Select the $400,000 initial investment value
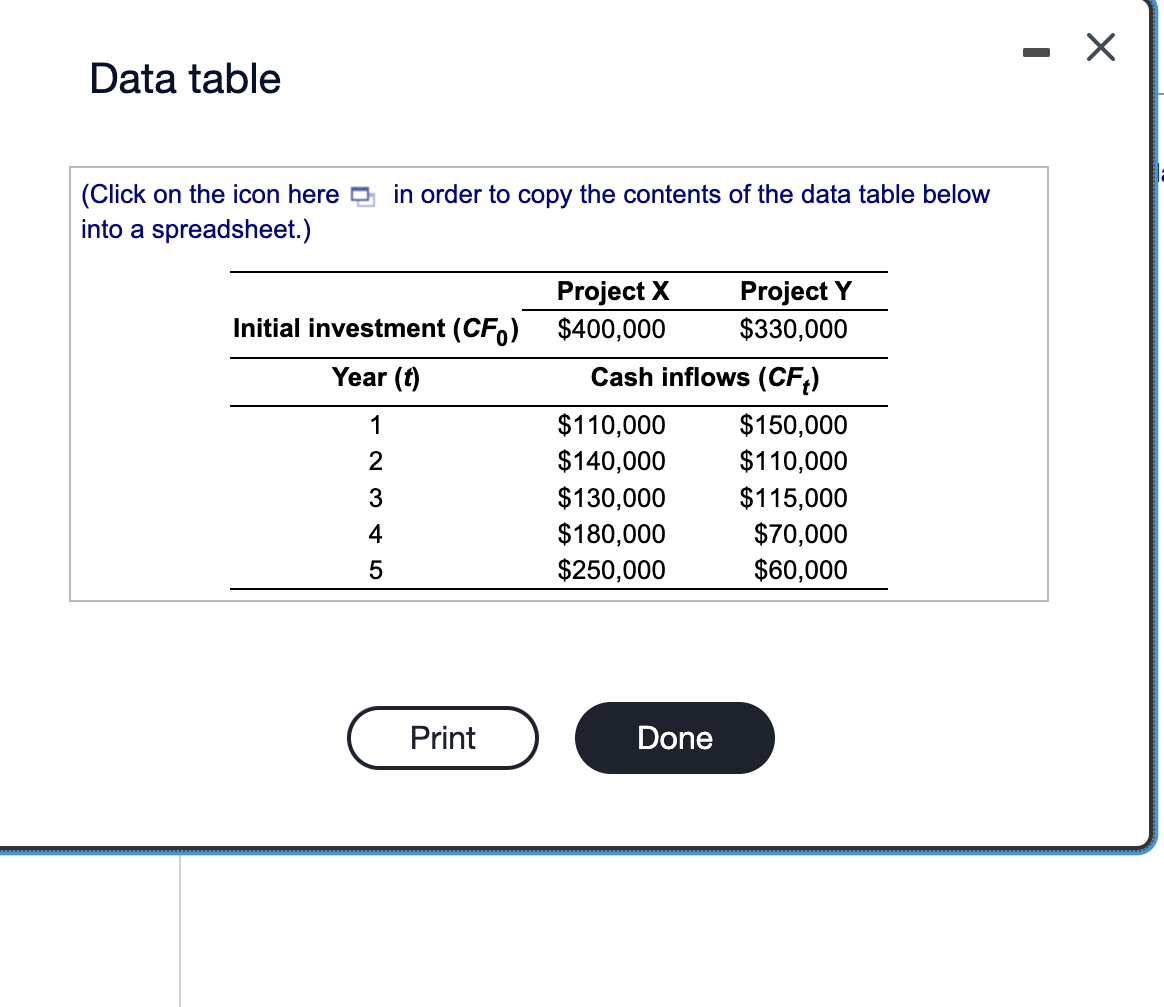Image resolution: width=1164 pixels, height=1007 pixels. click(x=611, y=329)
